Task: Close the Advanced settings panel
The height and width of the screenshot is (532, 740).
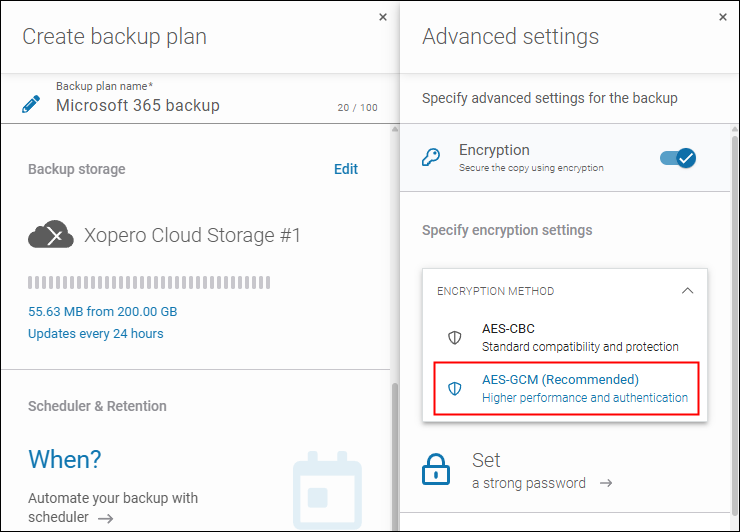Action: 723,17
